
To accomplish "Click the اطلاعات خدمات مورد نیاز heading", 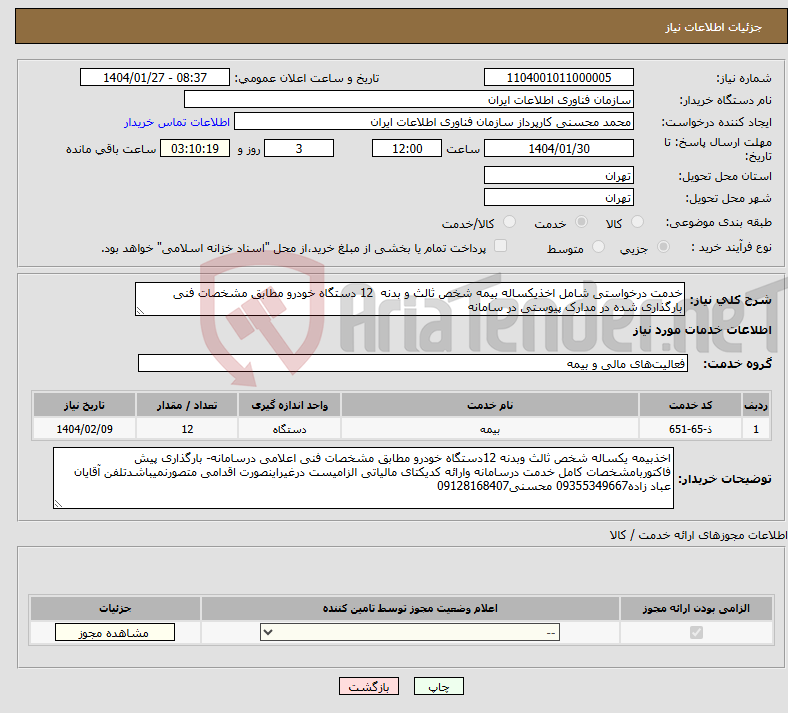I will [702, 330].
